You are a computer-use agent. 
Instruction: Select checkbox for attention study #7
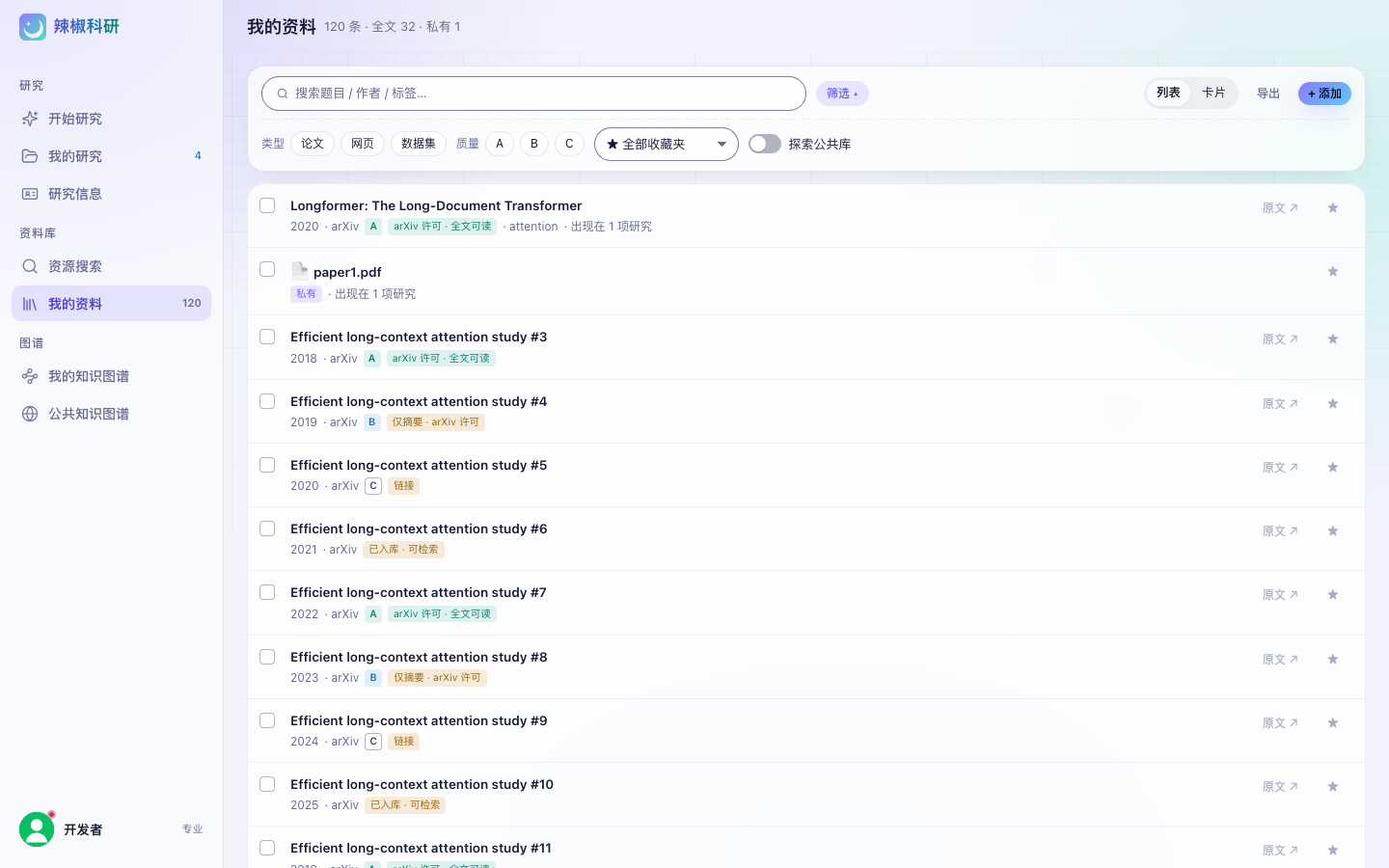267,592
